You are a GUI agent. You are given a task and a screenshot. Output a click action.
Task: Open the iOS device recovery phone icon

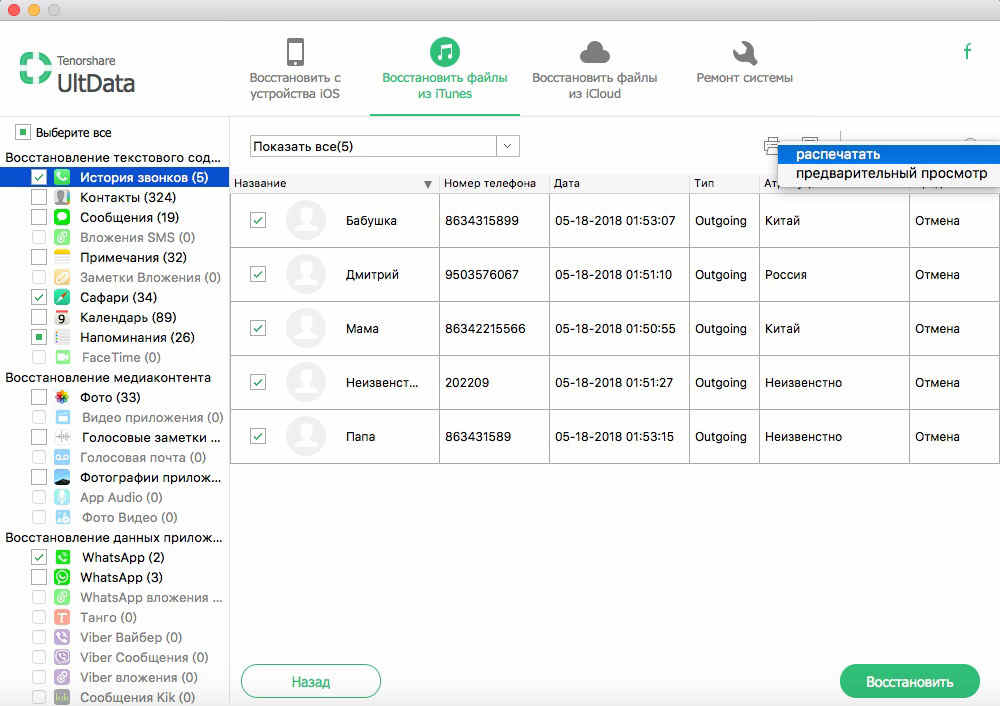[x=295, y=52]
